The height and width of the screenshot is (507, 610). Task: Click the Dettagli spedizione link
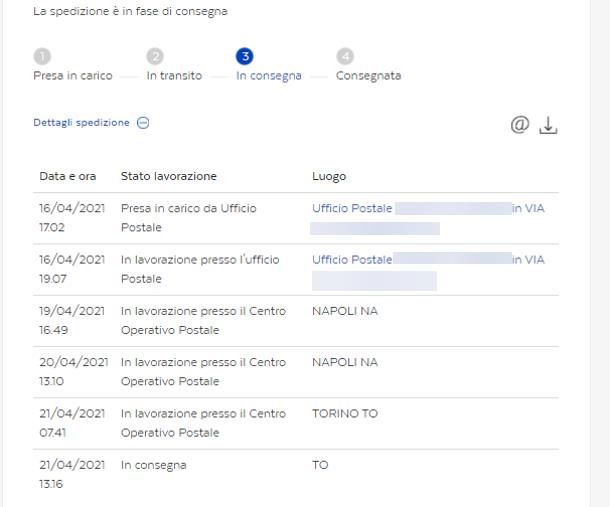point(81,123)
